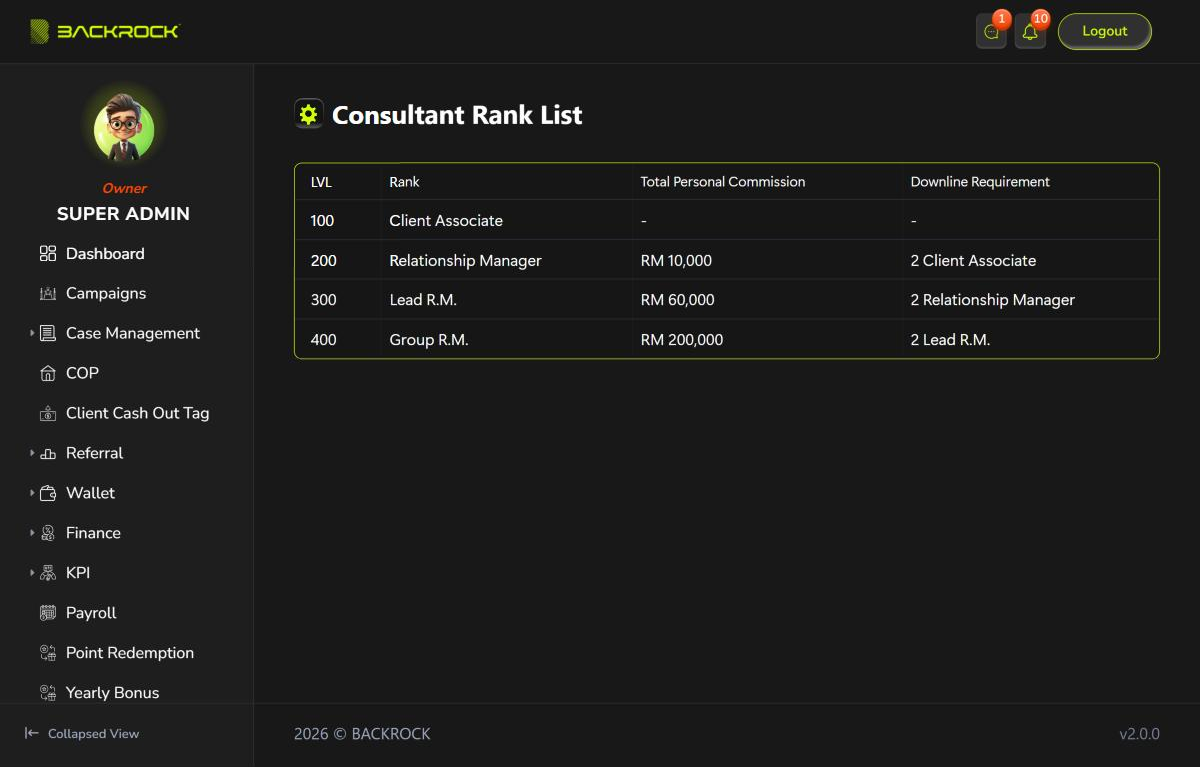The image size is (1200, 767).
Task: Open the notifications bell icon
Action: [1030, 32]
